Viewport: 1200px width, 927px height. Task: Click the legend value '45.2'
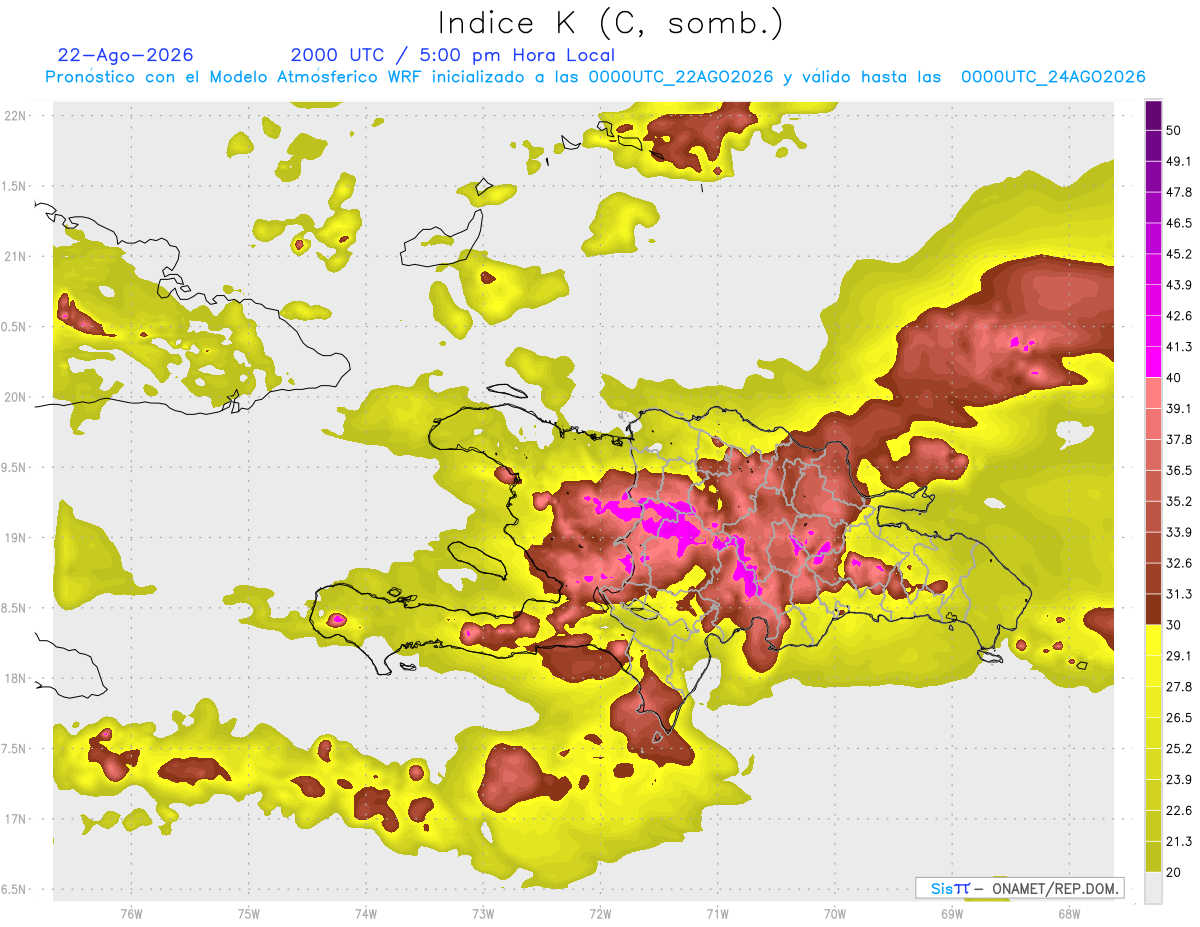[1178, 254]
